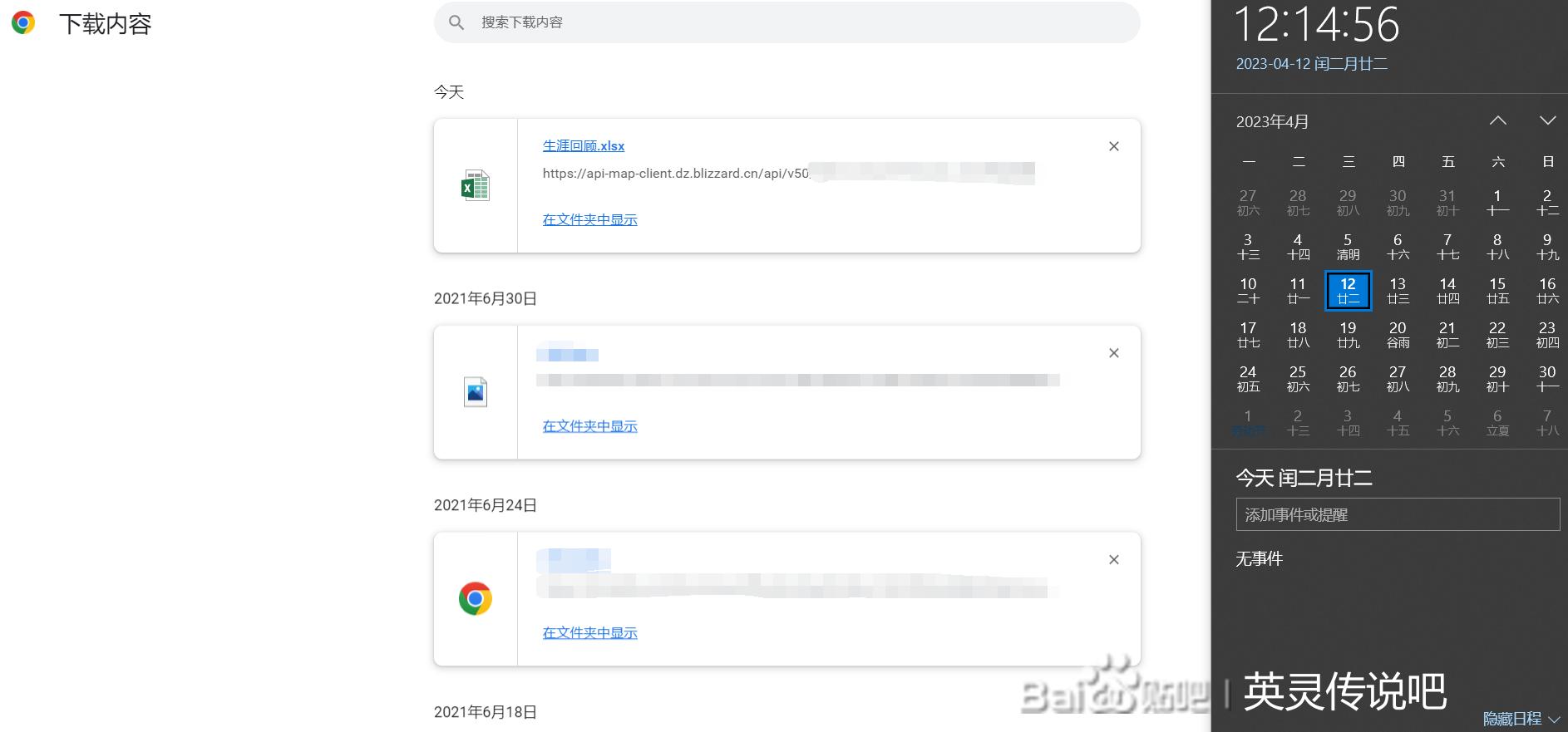Viewport: 1568px width, 732px height.
Task: Focus the 搜索下载内容 search field
Action: coord(786,22)
